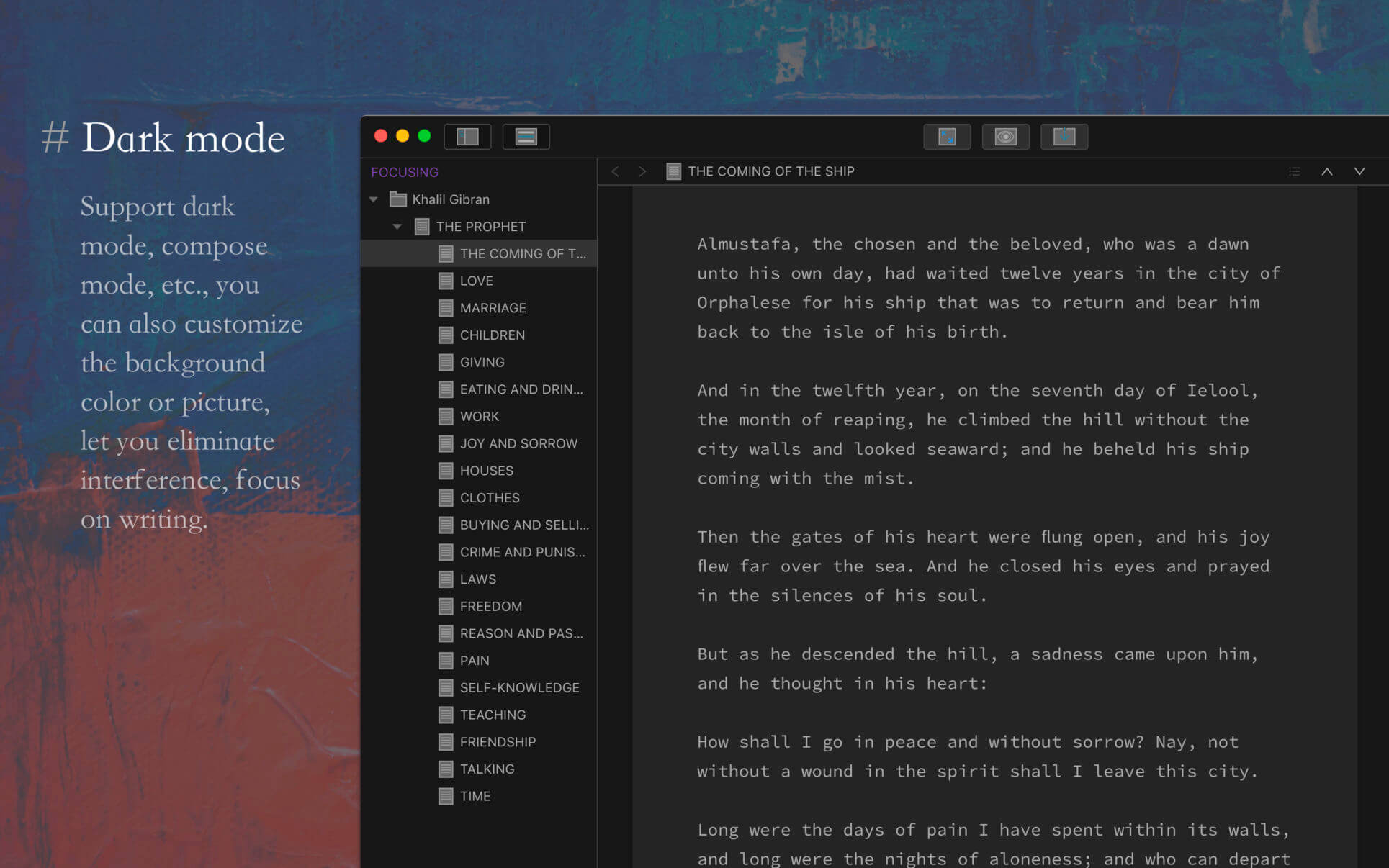Select JOY AND SORROW in sidebar

(x=518, y=443)
